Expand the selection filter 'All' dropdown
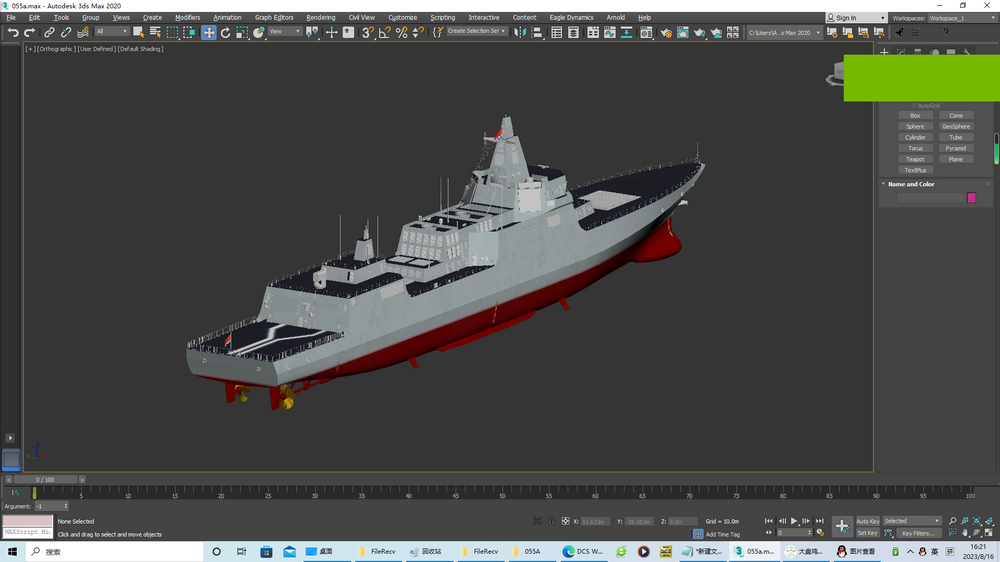This screenshot has width=1000, height=562. click(x=112, y=32)
